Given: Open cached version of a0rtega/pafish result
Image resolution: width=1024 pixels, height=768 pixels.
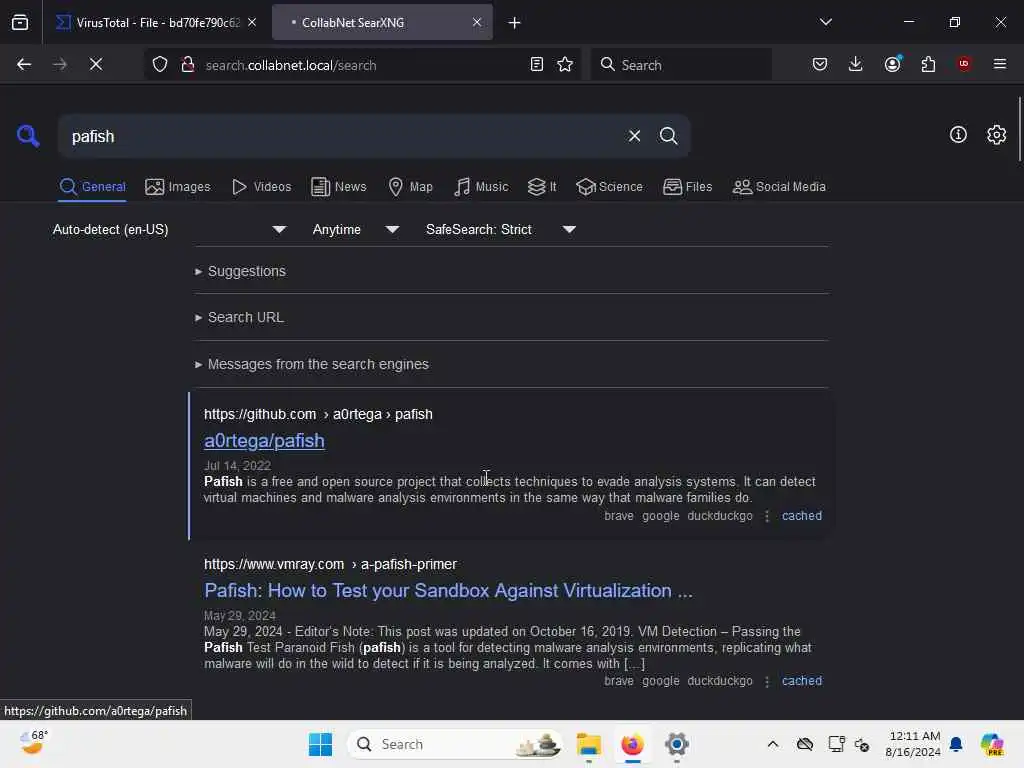Looking at the screenshot, I should pos(801,516).
